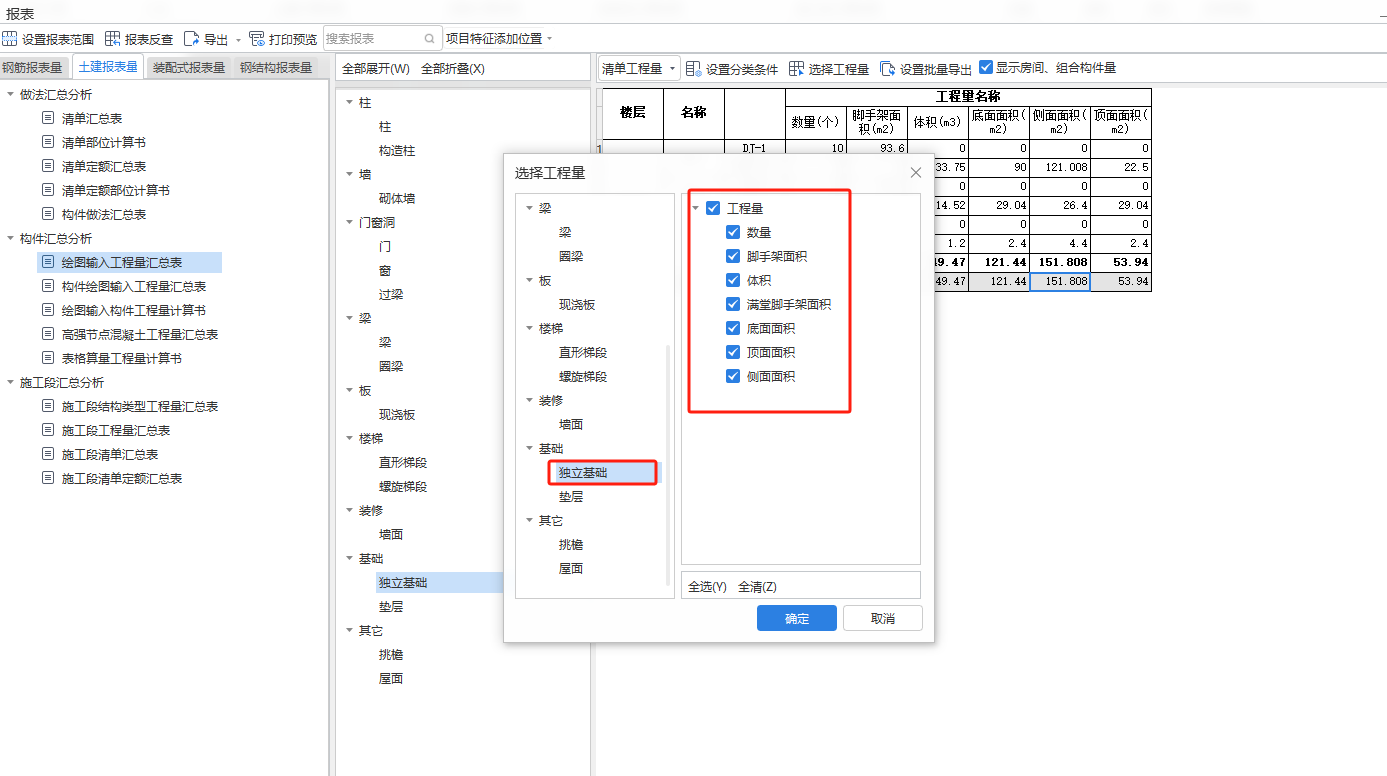
Task: Collapse the 施工段汇总分析 tree group
Action: (x=10, y=382)
